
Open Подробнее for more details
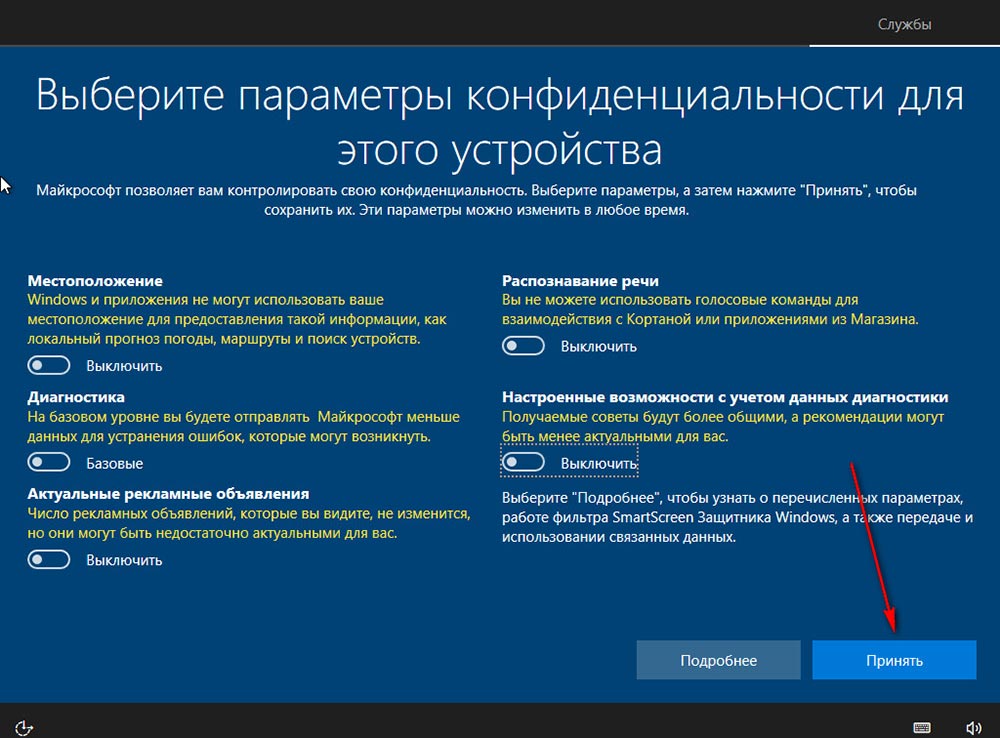point(718,660)
